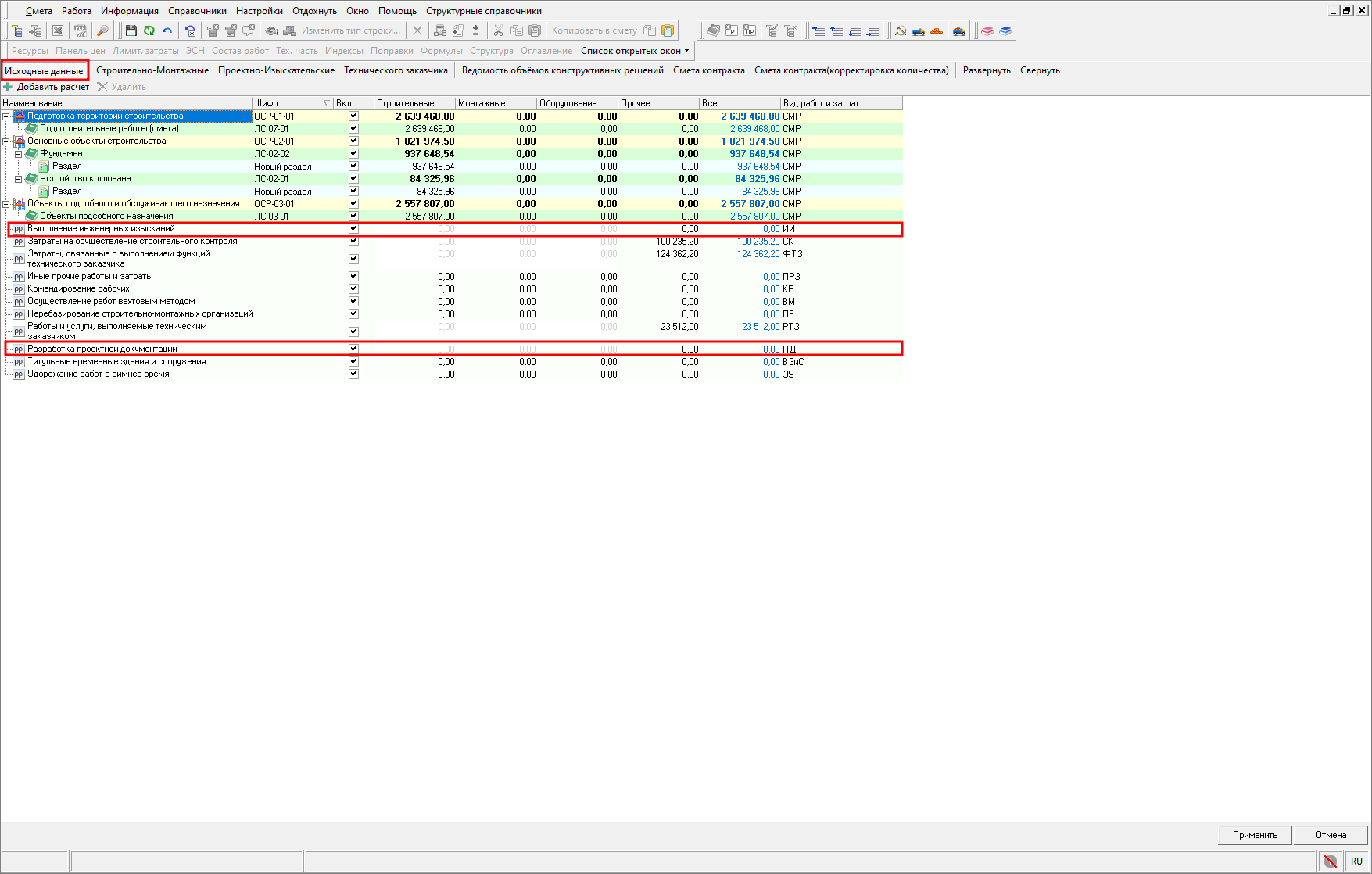Click the Save floppy disk icon
This screenshot has width=1372, height=874.
pos(131,30)
